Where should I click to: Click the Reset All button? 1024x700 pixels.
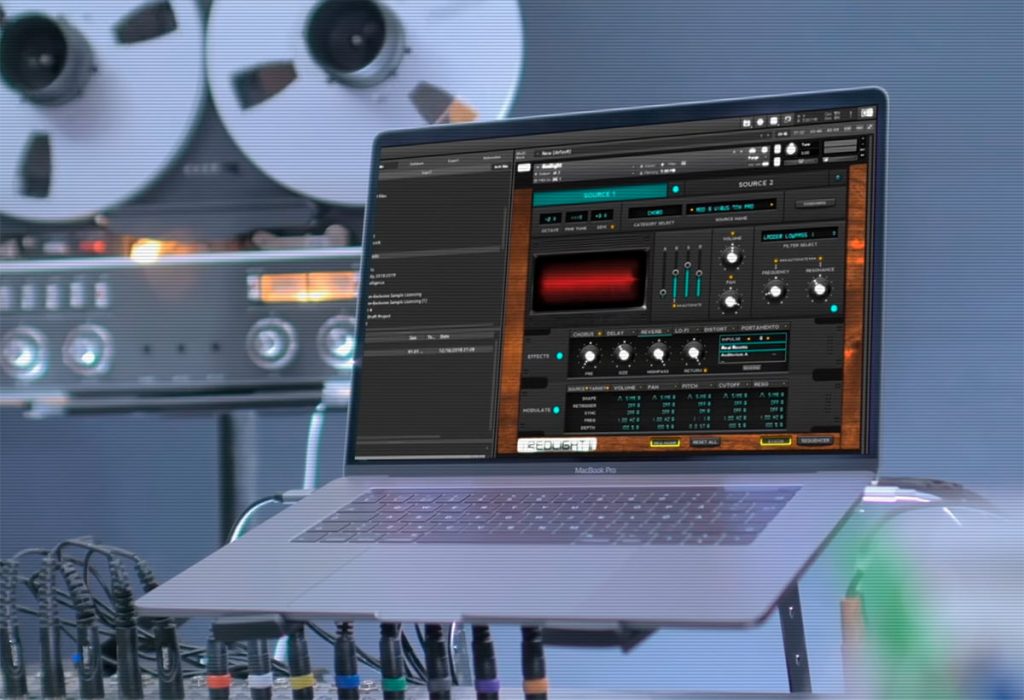click(x=705, y=442)
